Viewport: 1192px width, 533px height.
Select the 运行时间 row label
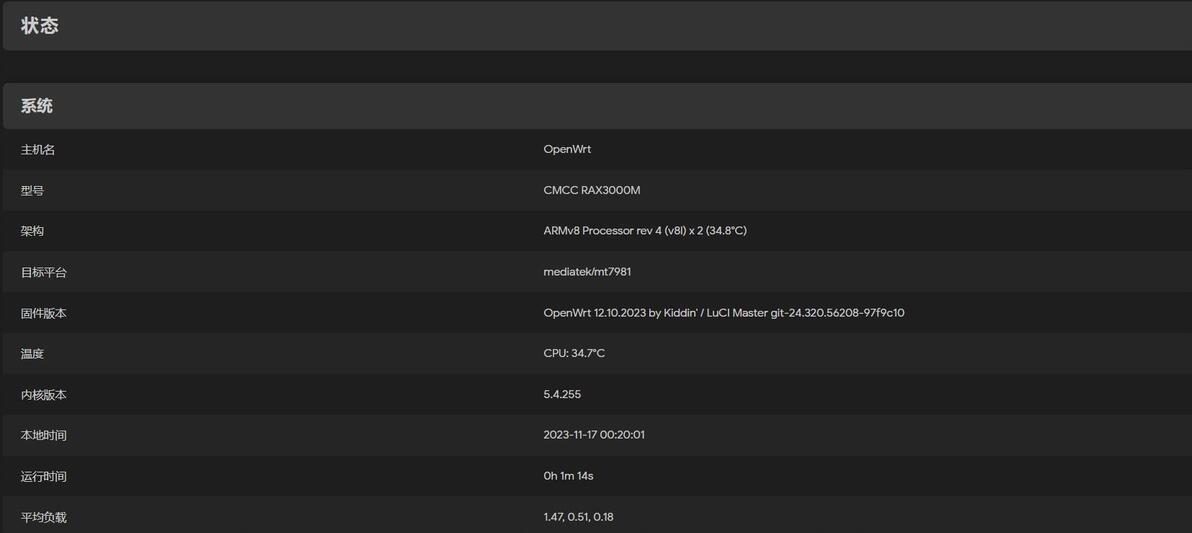click(44, 477)
